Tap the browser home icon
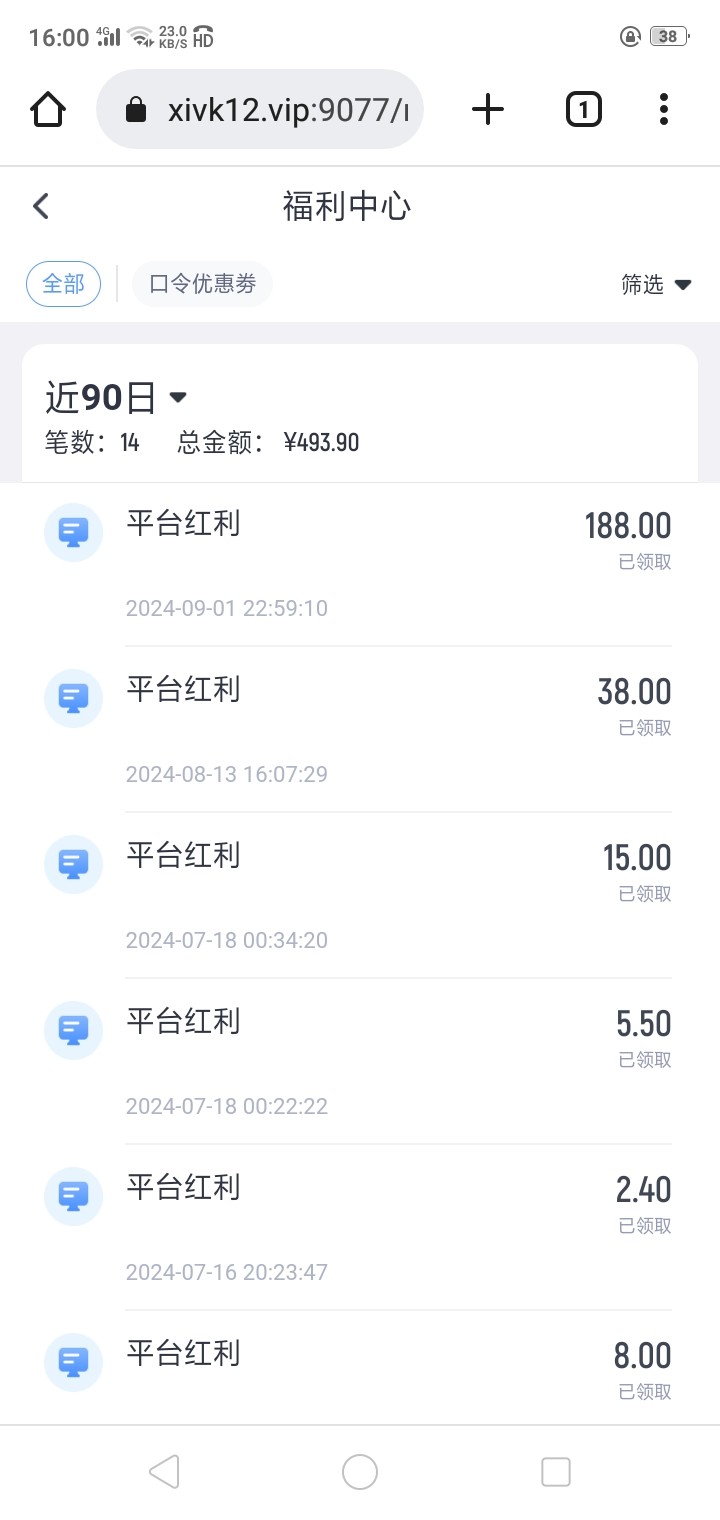720x1520 pixels. click(48, 109)
